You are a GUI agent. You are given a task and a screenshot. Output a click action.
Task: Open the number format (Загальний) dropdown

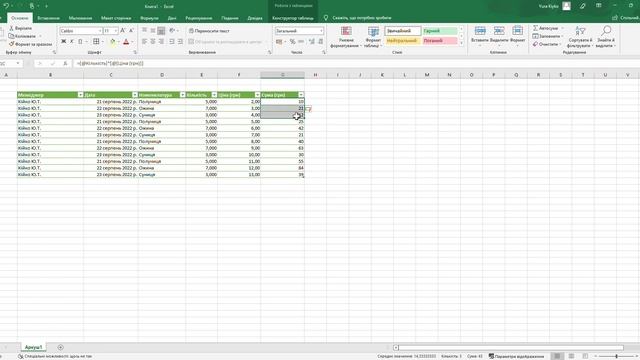(x=321, y=31)
